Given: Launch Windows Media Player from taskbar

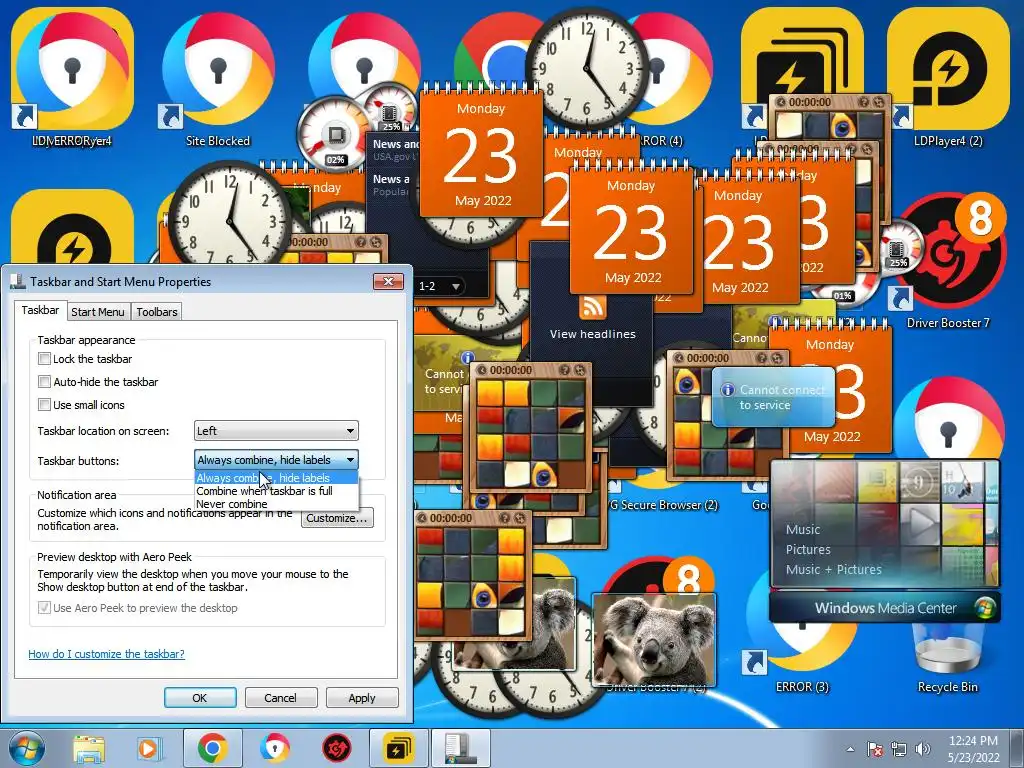Looking at the screenshot, I should point(149,748).
